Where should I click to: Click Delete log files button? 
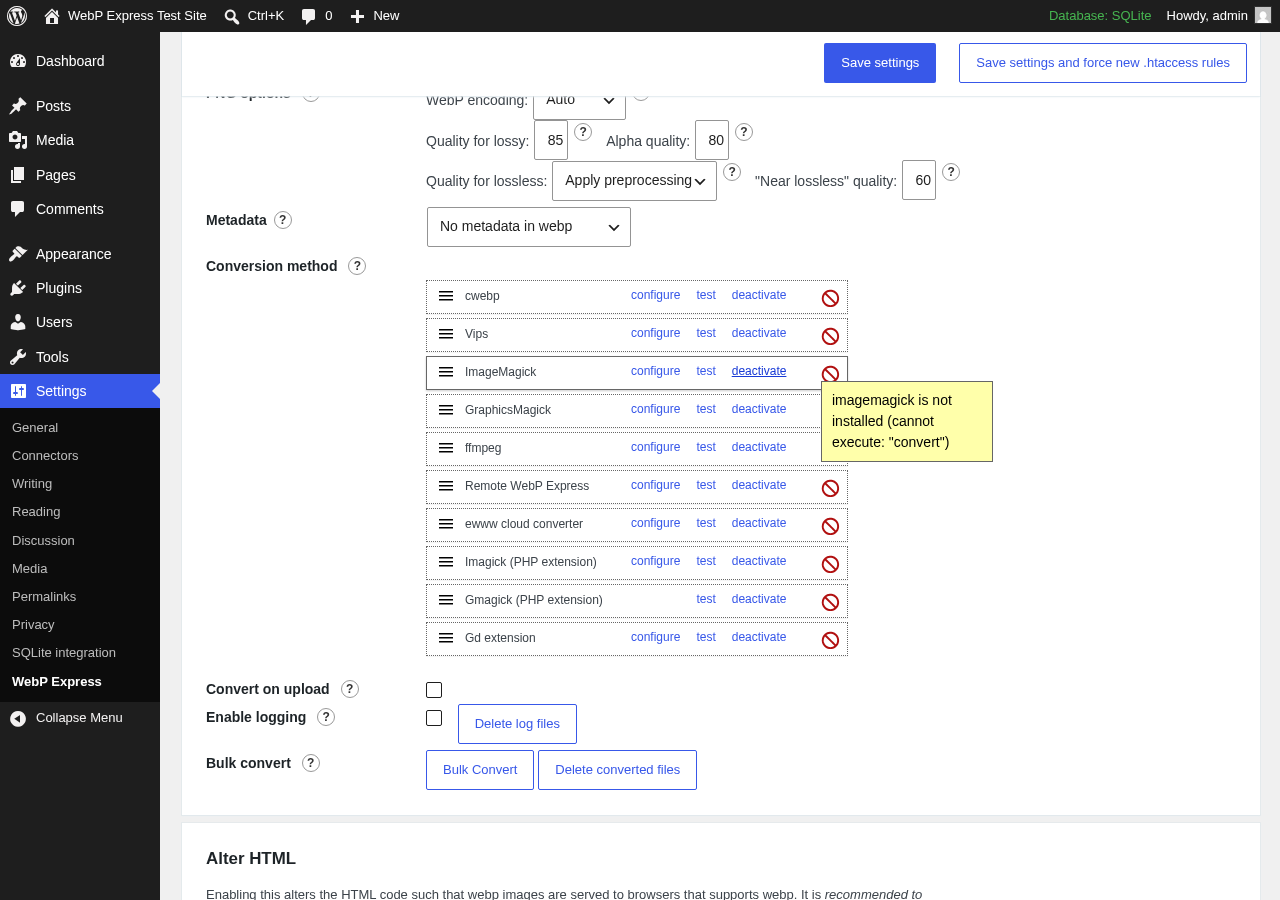(517, 724)
